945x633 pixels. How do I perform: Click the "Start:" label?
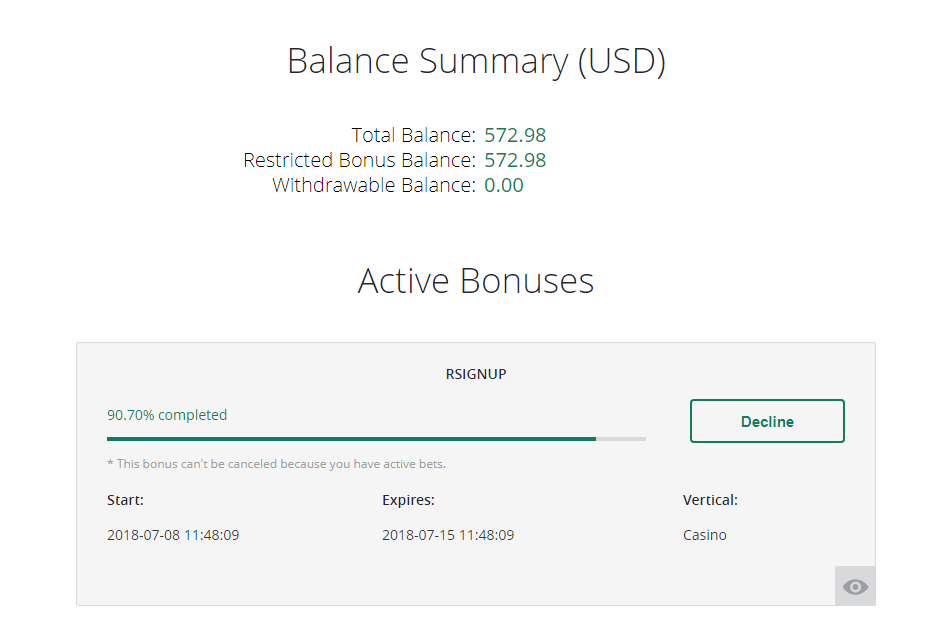(x=125, y=500)
